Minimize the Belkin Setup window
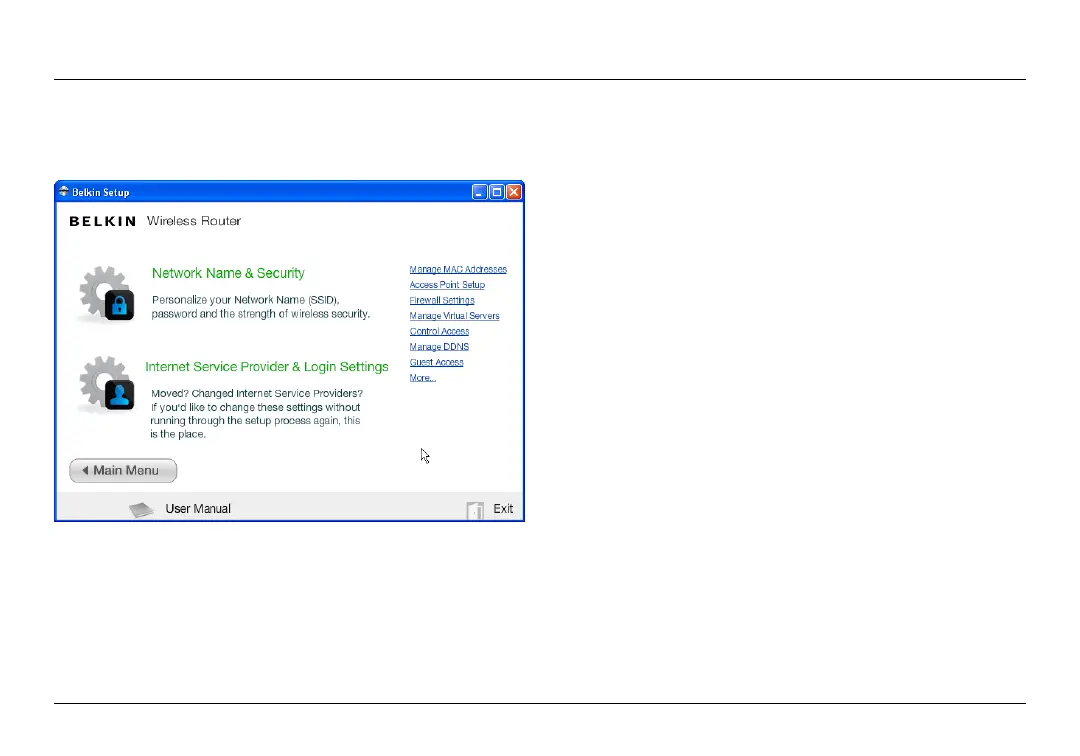Viewport: 1080px width, 756px height. pos(479,192)
